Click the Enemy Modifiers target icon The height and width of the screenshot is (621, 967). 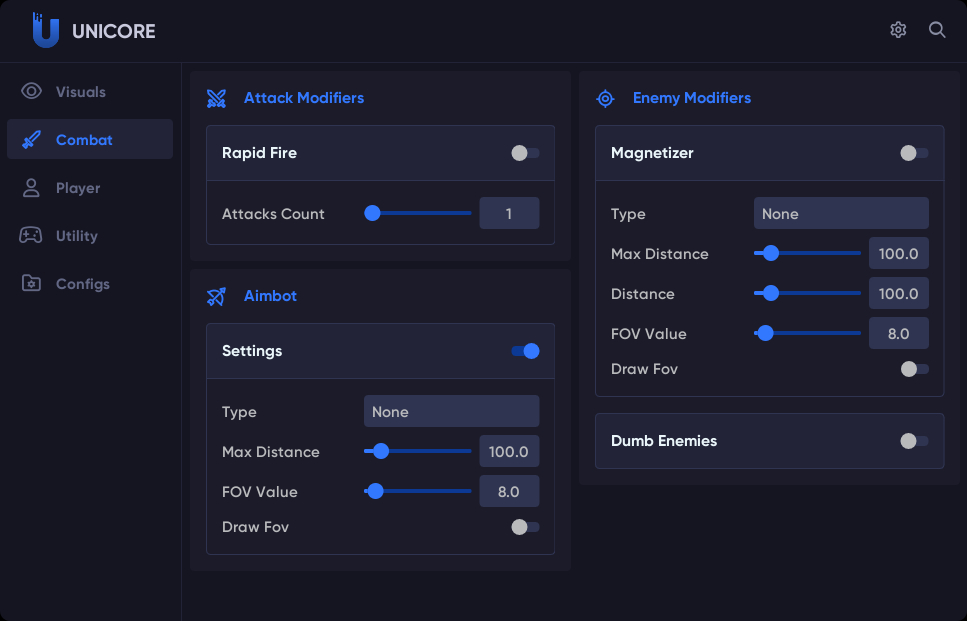pos(605,98)
